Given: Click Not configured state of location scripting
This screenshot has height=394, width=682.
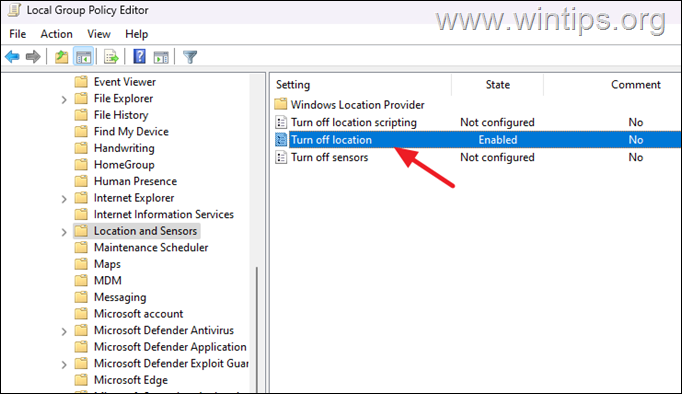Looking at the screenshot, I should coord(497,122).
